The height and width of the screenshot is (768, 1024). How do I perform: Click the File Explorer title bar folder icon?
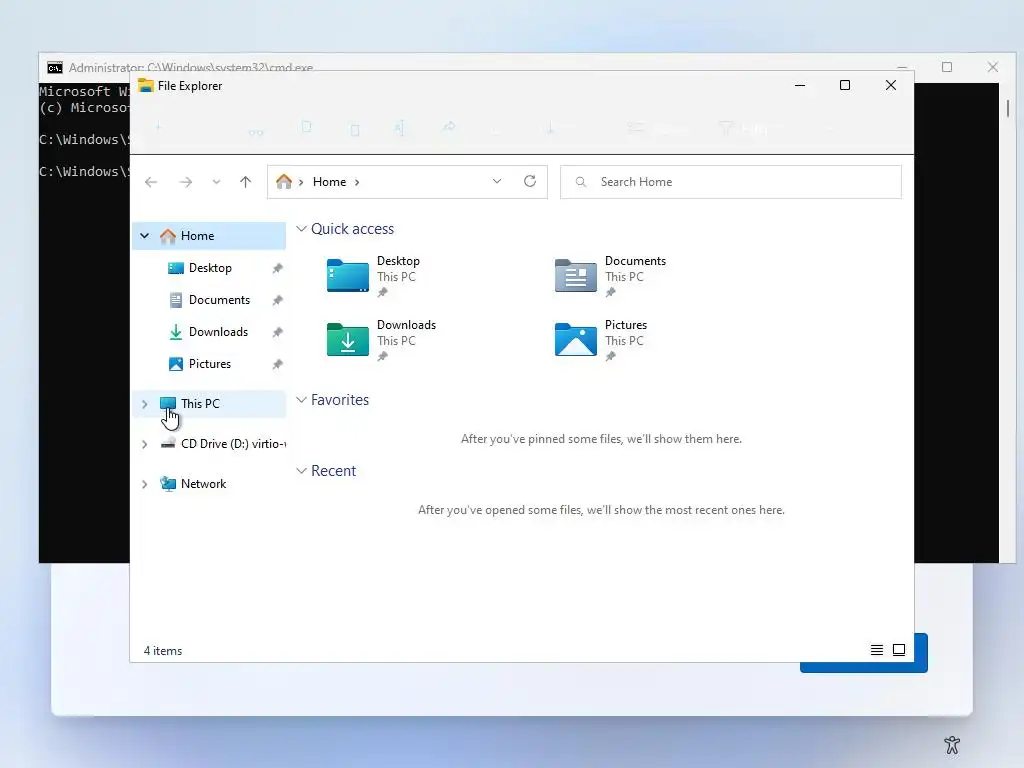pos(146,86)
